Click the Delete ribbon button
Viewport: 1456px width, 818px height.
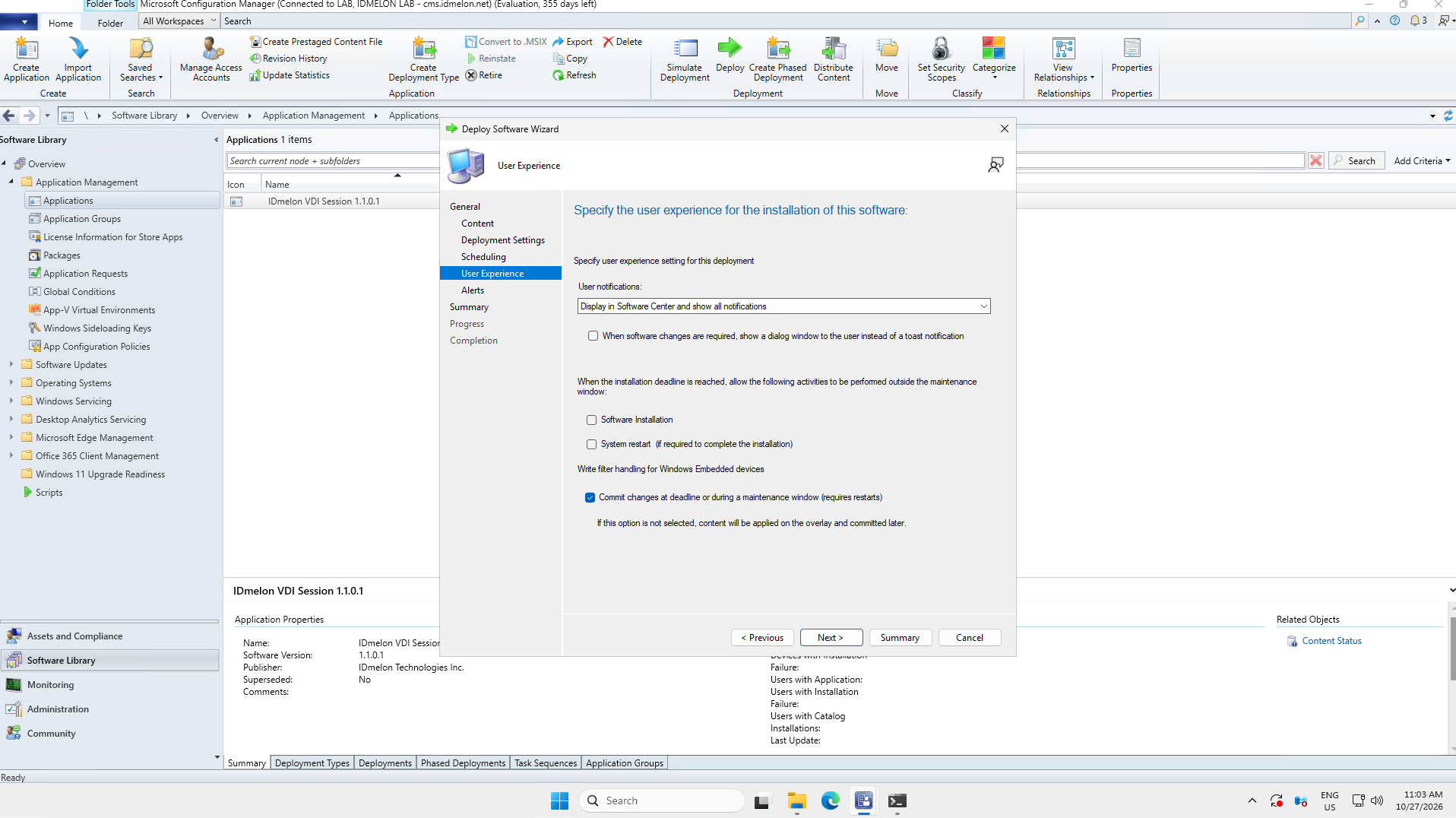[622, 42]
